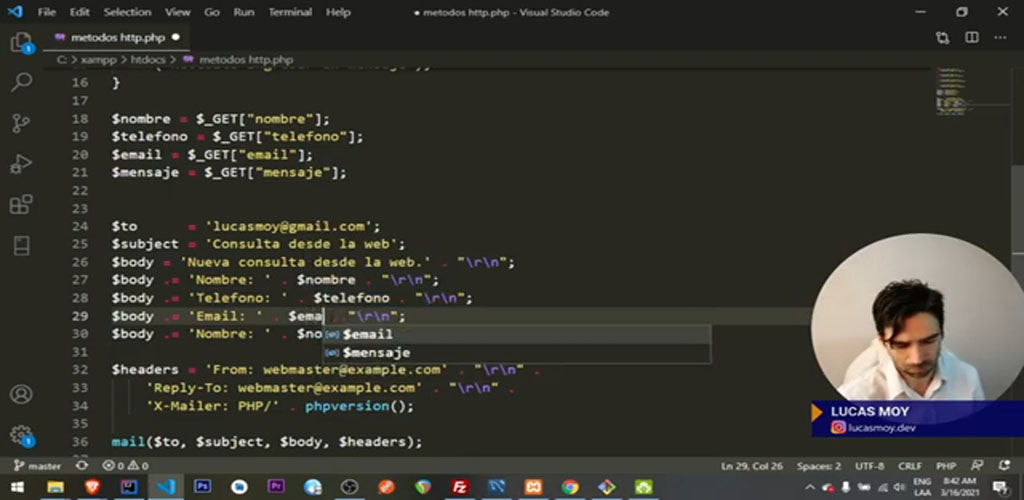1024x500 pixels.
Task: Open File Explorer from the taskbar
Action: pyautogui.click(x=56, y=487)
